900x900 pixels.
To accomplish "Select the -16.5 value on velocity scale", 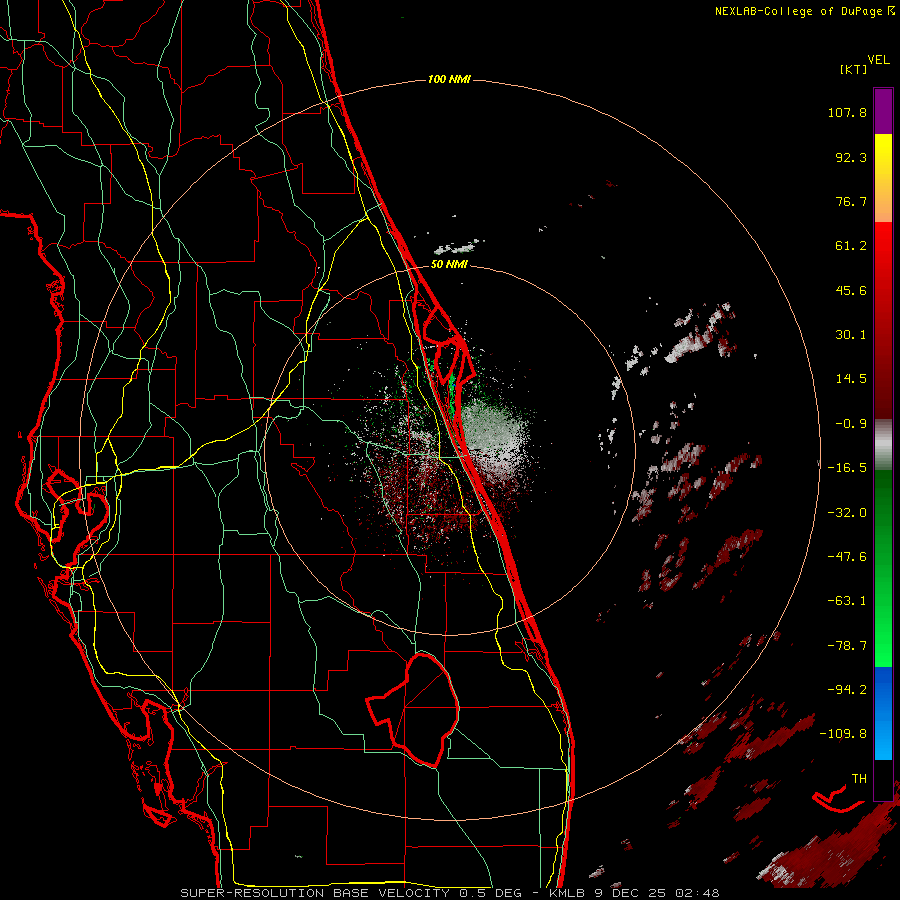I will point(847,468).
